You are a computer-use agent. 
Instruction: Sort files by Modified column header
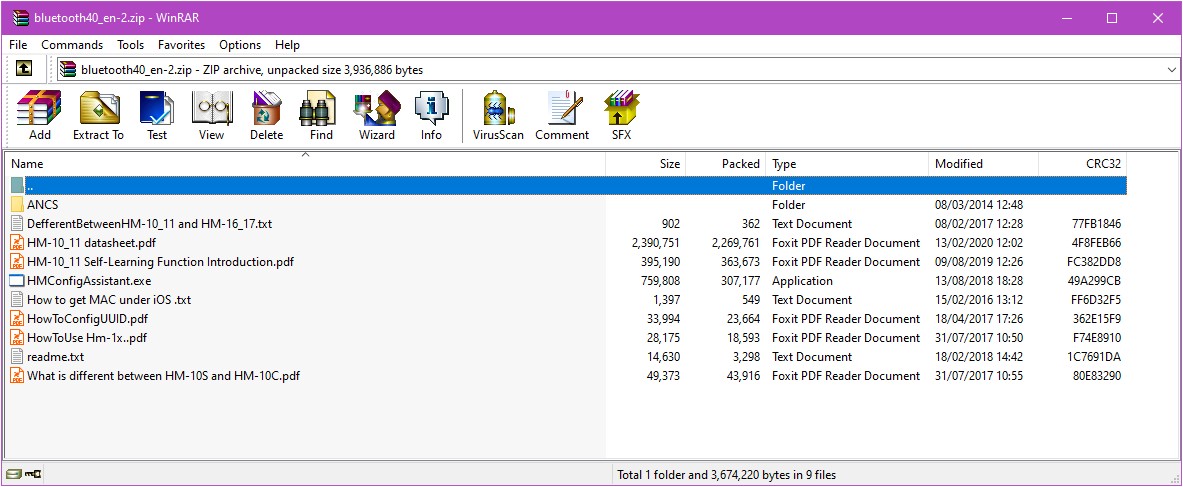[x=958, y=164]
